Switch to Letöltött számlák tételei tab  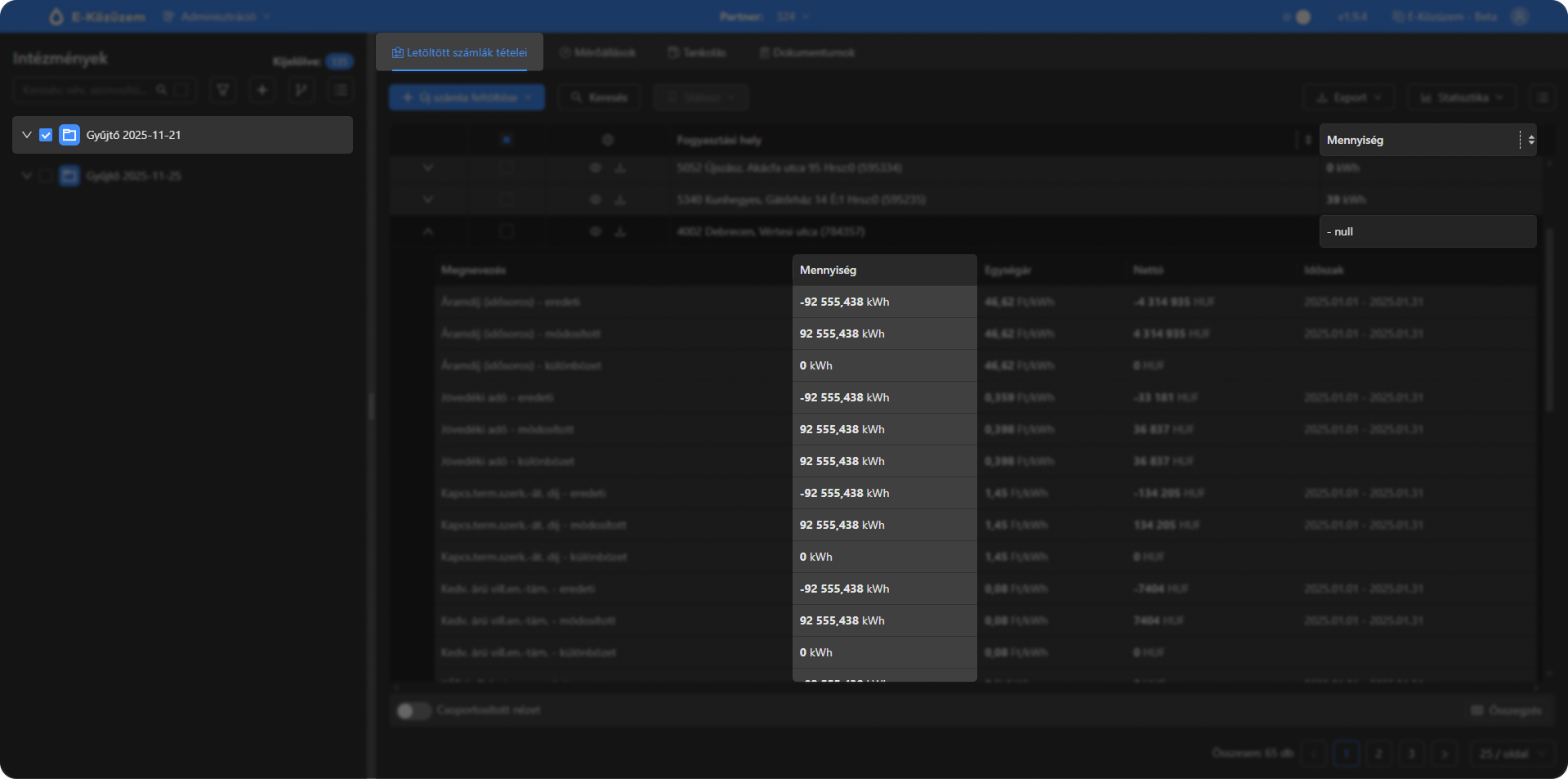[459, 52]
